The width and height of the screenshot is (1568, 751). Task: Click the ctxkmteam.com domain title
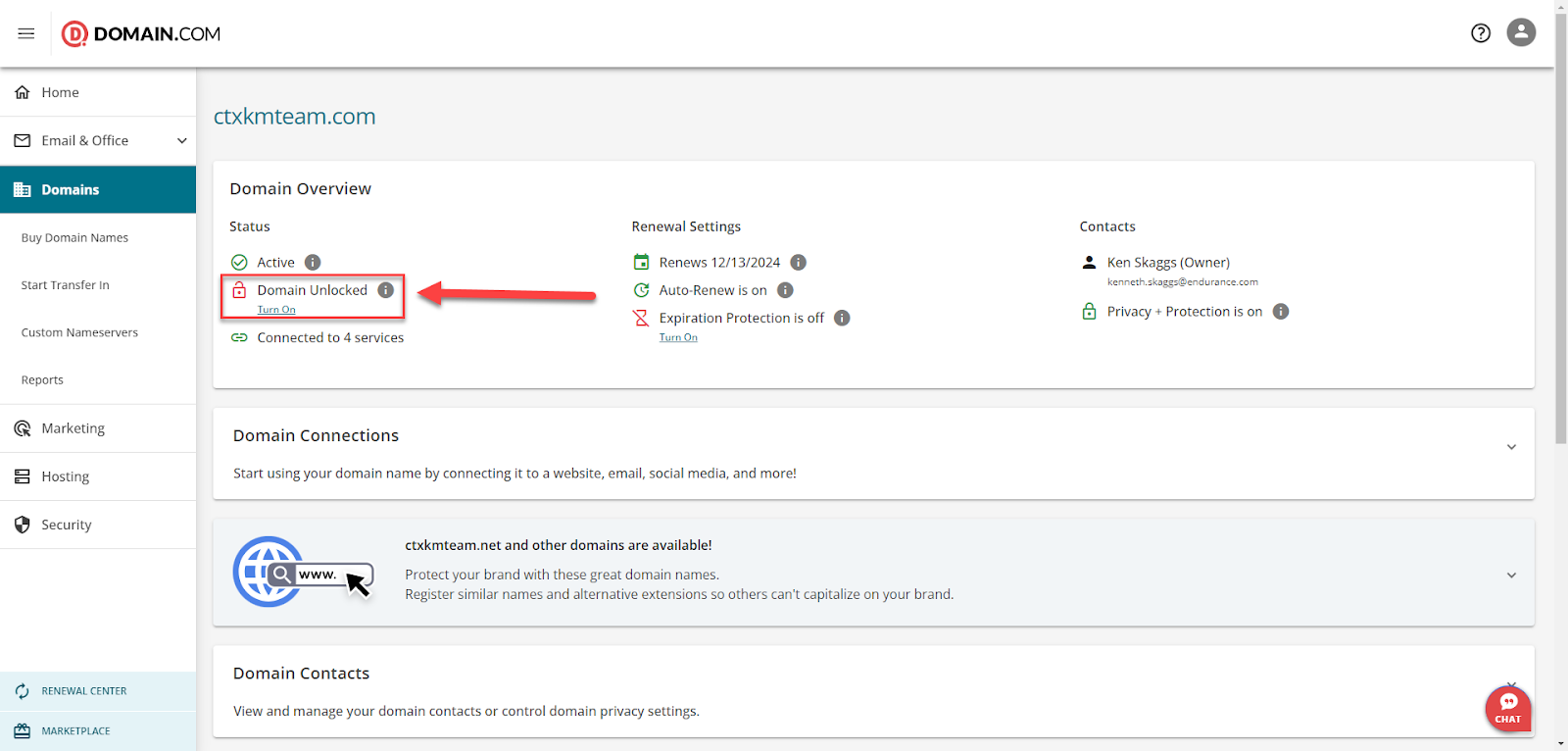tap(295, 117)
